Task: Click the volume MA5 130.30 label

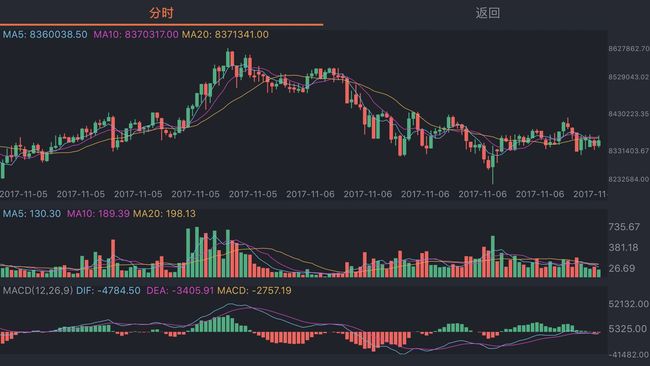Action: coord(32,213)
